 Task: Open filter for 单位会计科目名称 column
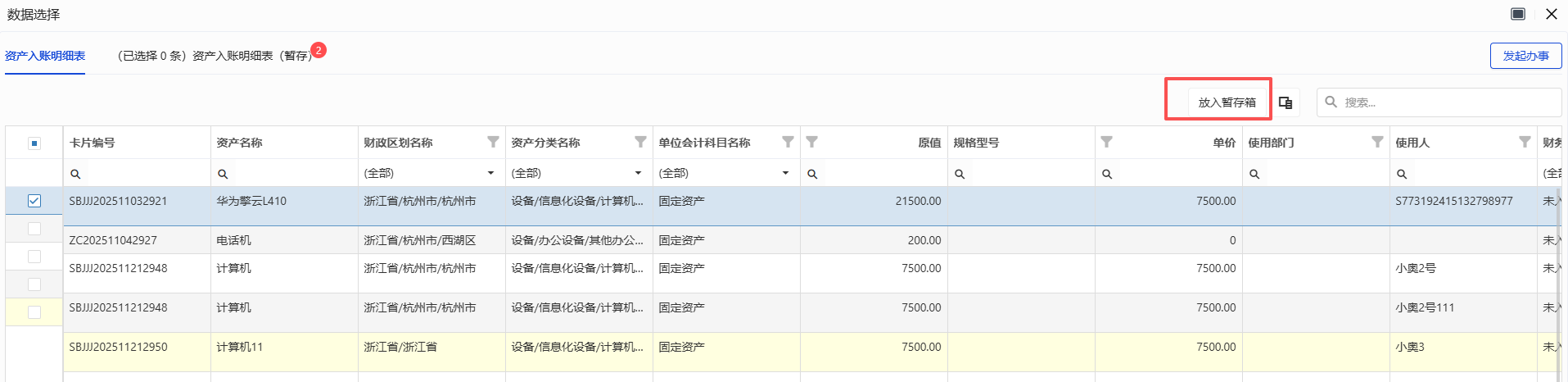(x=788, y=142)
